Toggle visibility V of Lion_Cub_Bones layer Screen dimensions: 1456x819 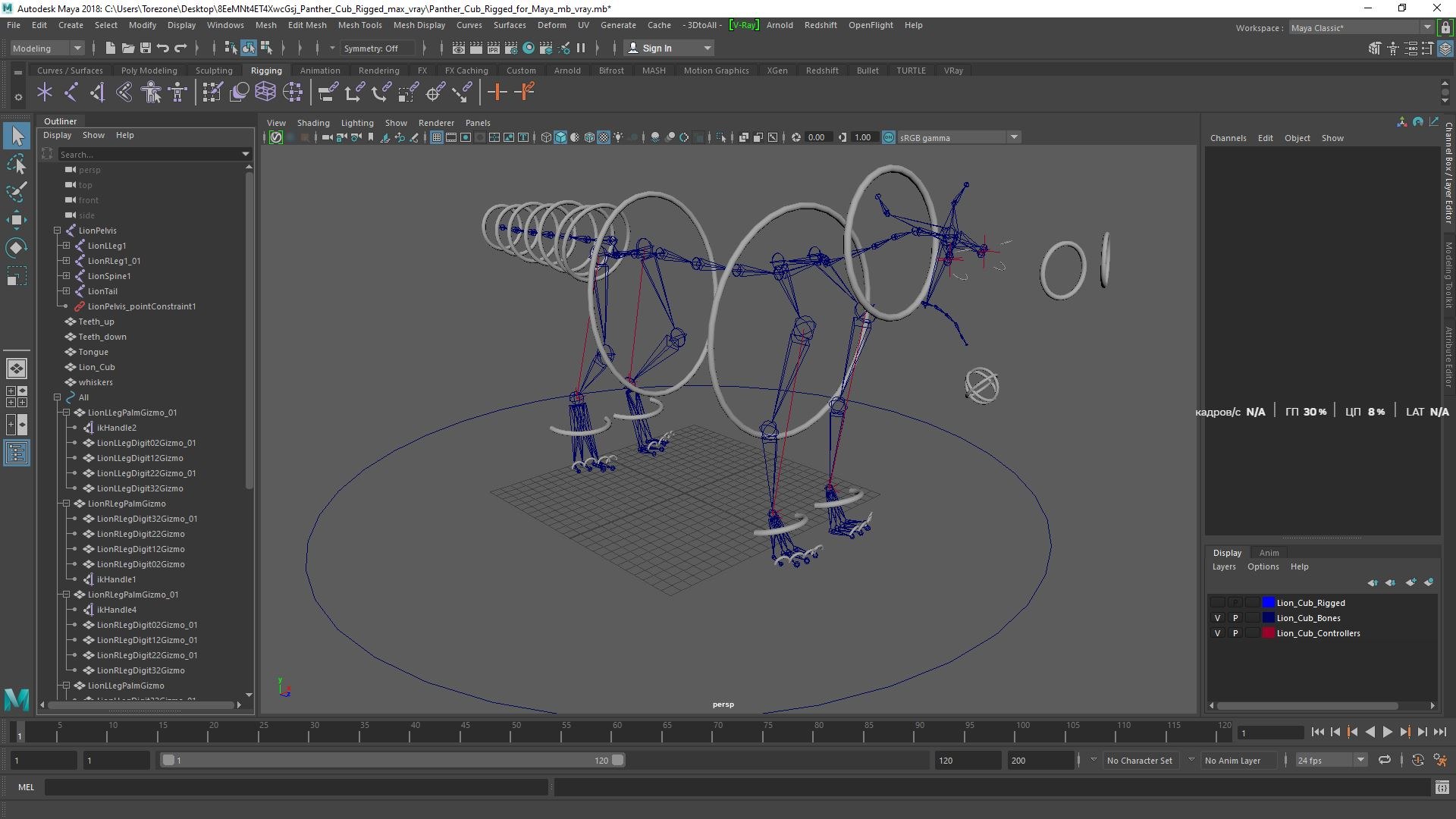(x=1218, y=618)
